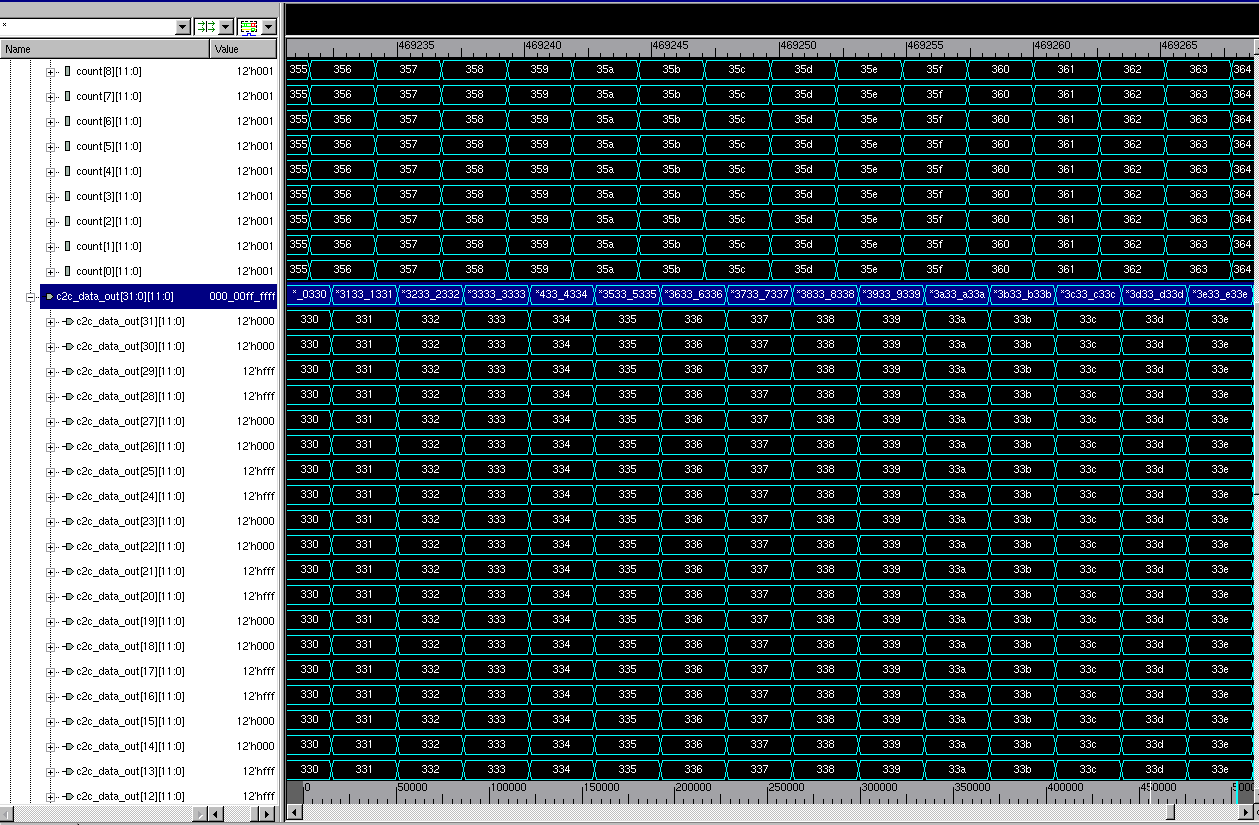This screenshot has width=1259, height=825.
Task: Click the icon beside selected c2c_data_out[31:0][11:0] bus
Action: (50, 296)
